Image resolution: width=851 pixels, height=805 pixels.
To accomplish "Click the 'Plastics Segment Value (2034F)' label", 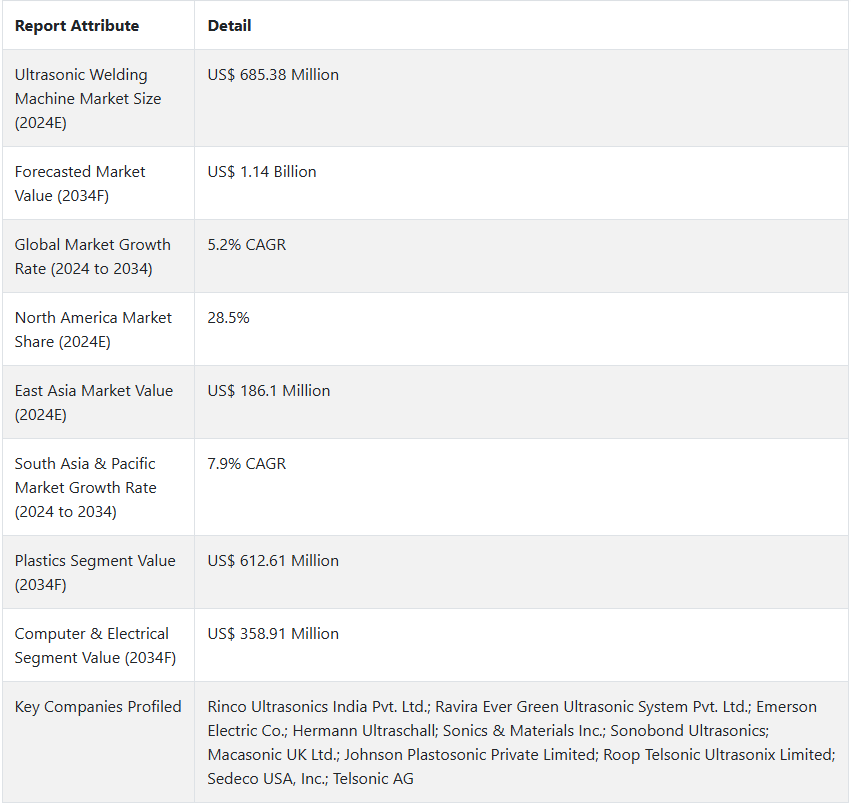I will pyautogui.click(x=94, y=572).
